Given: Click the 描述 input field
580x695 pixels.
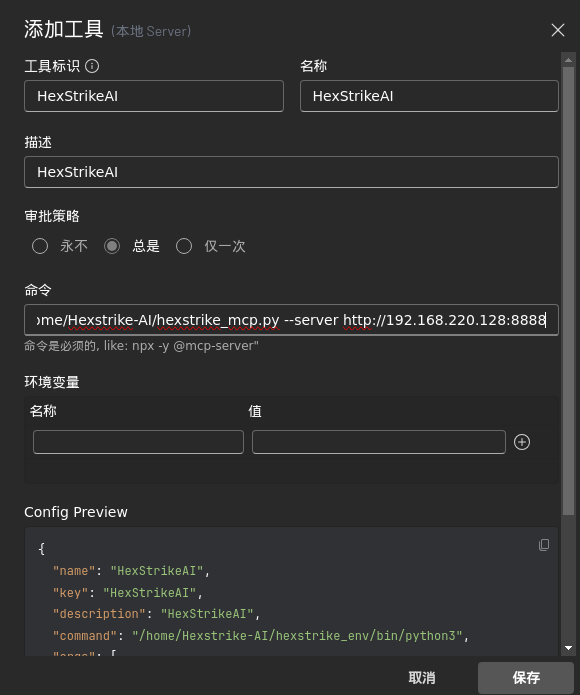Looking at the screenshot, I should click(291, 172).
